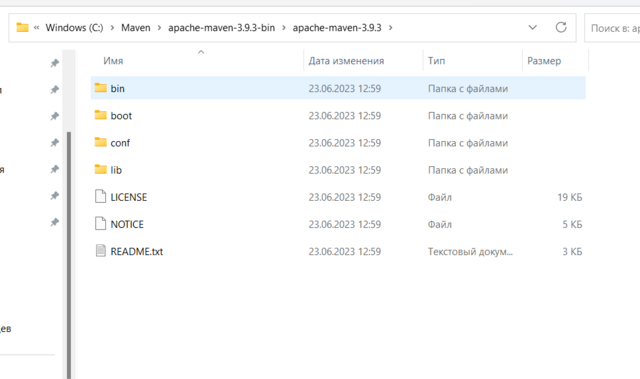Image resolution: width=640 pixels, height=379 pixels.
Task: Go to apache-maven-3.9.3-bin breadcrumb
Action: point(222,28)
